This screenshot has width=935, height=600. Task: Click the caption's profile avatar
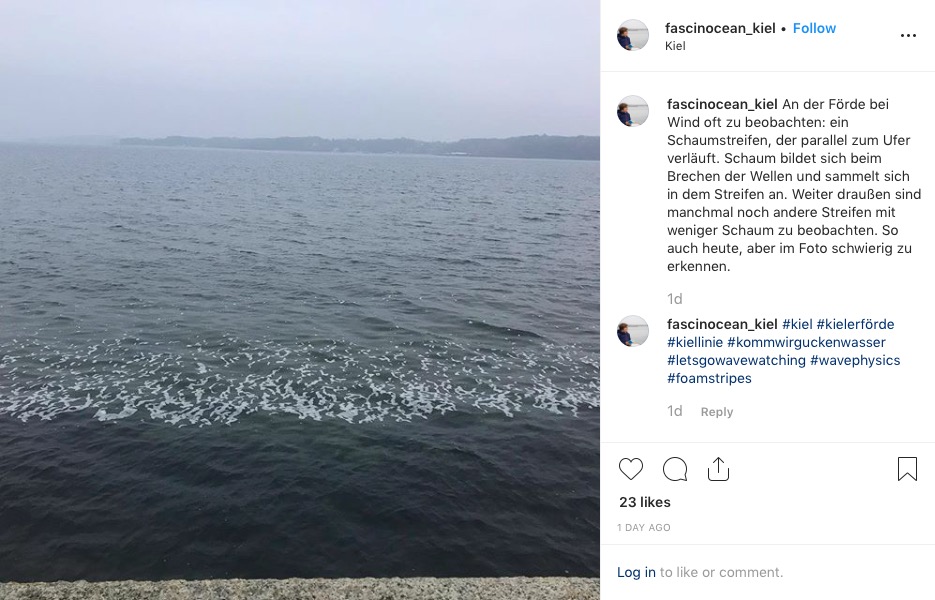[x=633, y=111]
